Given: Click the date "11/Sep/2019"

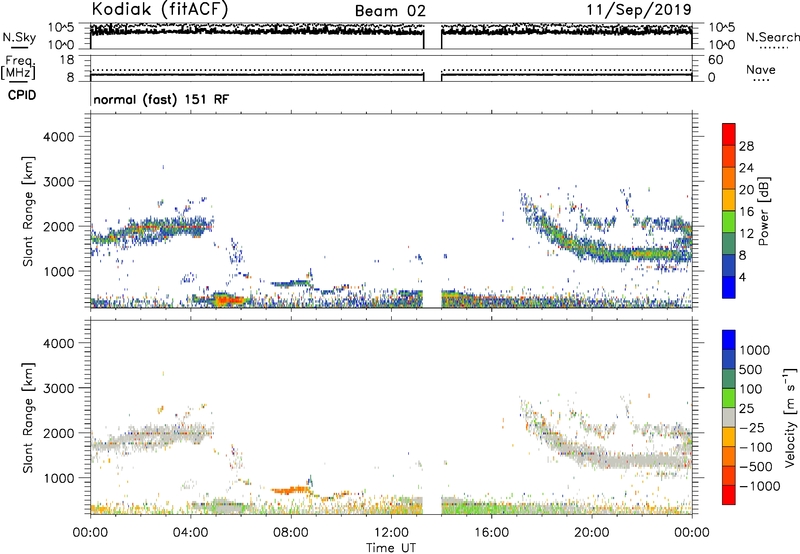Looking at the screenshot, I should point(639,10).
